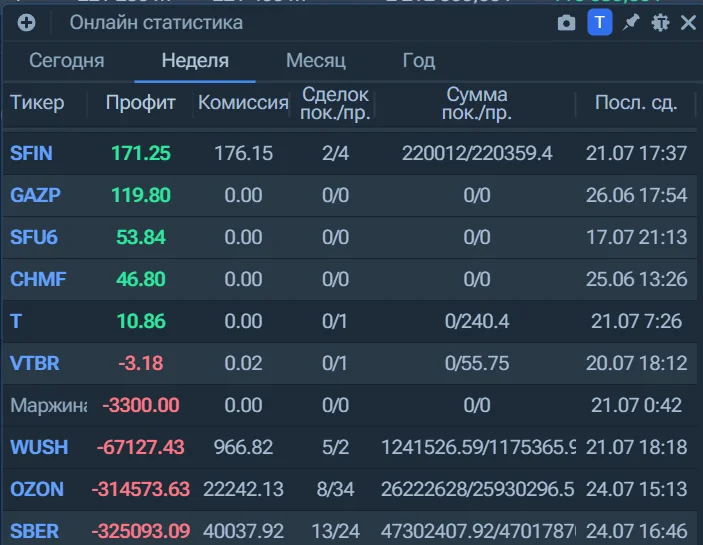Sort by Посл. сд. column header

click(x=636, y=103)
